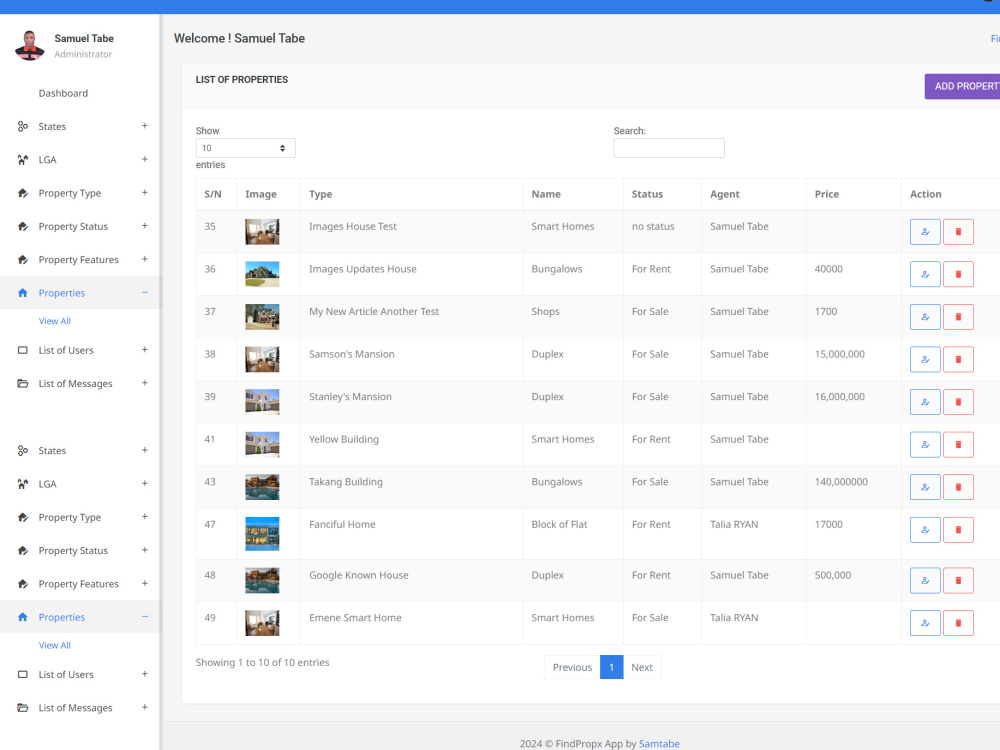
Task: Click the Samuel Tabe profile avatar
Action: 29,45
